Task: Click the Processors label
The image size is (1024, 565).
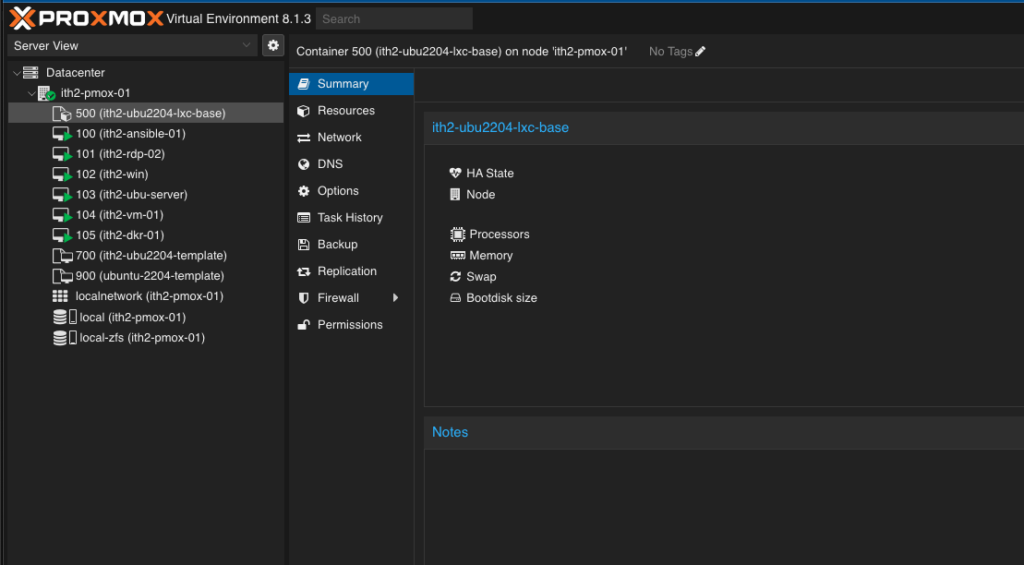Action: tap(499, 234)
